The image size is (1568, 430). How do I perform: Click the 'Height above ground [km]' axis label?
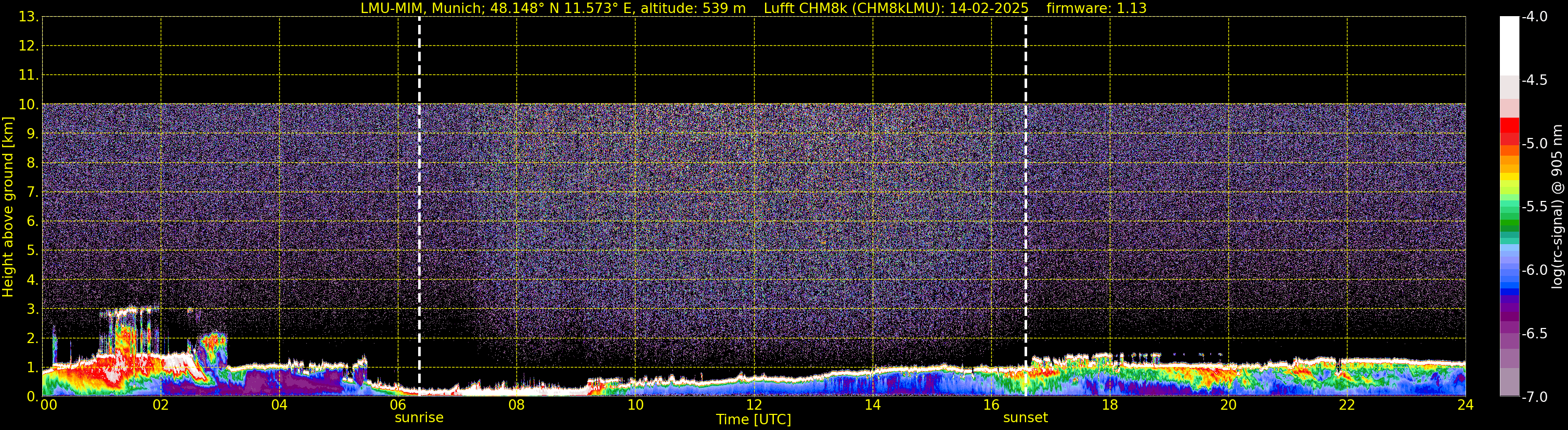tap(8, 207)
